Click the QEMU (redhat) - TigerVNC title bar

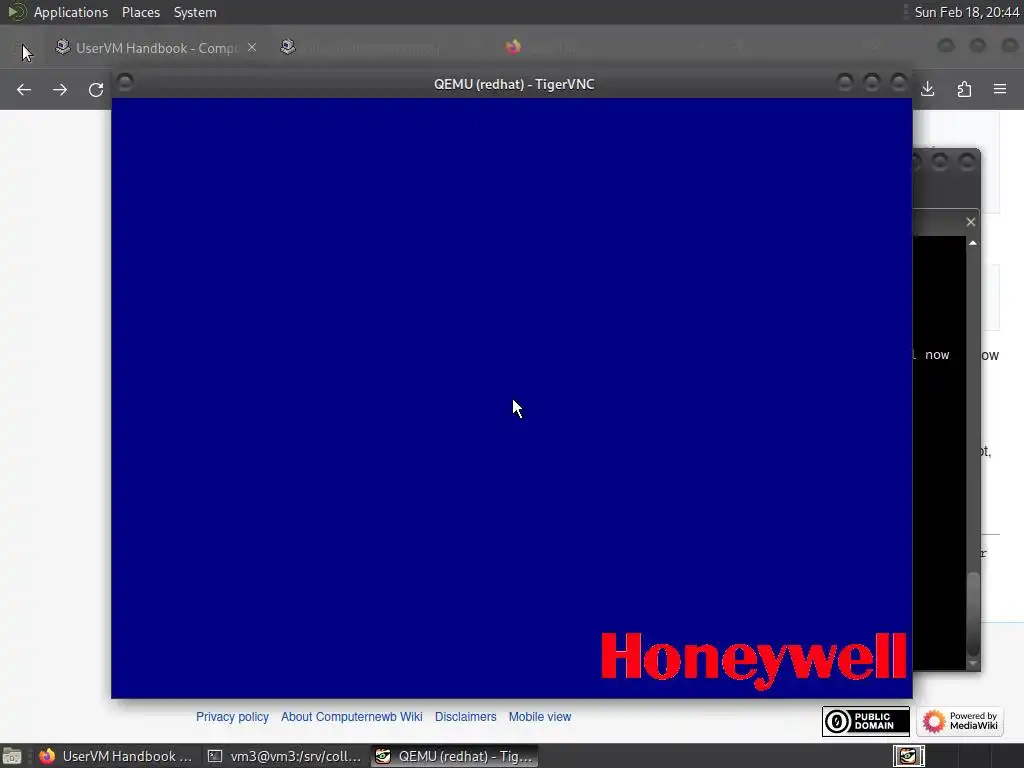pyautogui.click(x=514, y=84)
